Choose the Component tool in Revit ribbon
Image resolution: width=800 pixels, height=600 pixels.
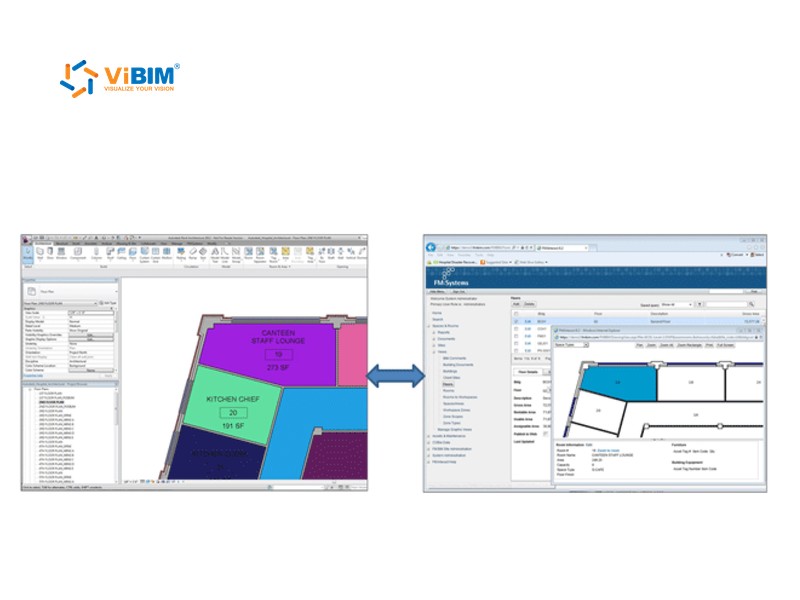pos(78,254)
